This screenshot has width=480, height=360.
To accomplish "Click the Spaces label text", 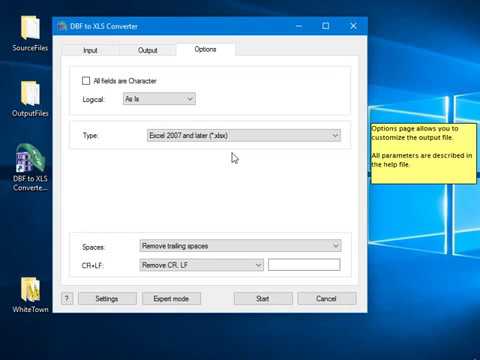I will 93,247.
